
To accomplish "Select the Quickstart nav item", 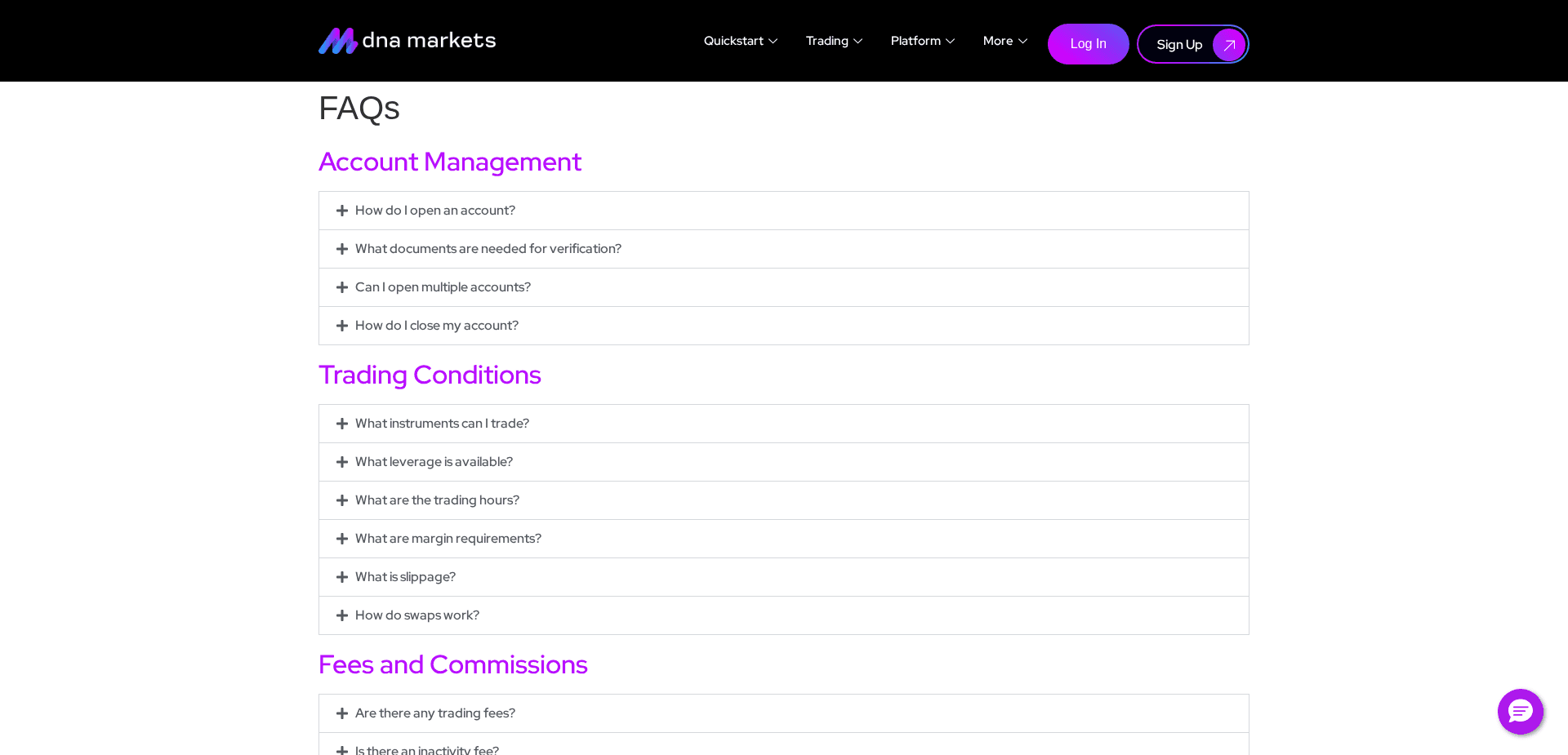I will pos(733,40).
